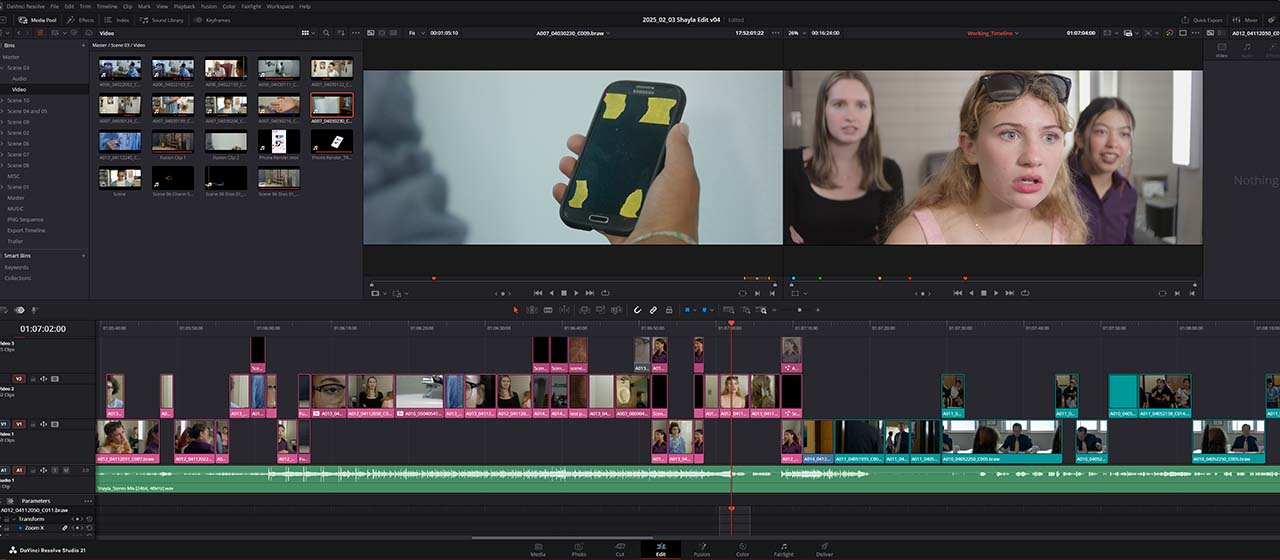Viewport: 1280px width, 560px height.
Task: Toggle A1 track destination button
Action: [17, 469]
